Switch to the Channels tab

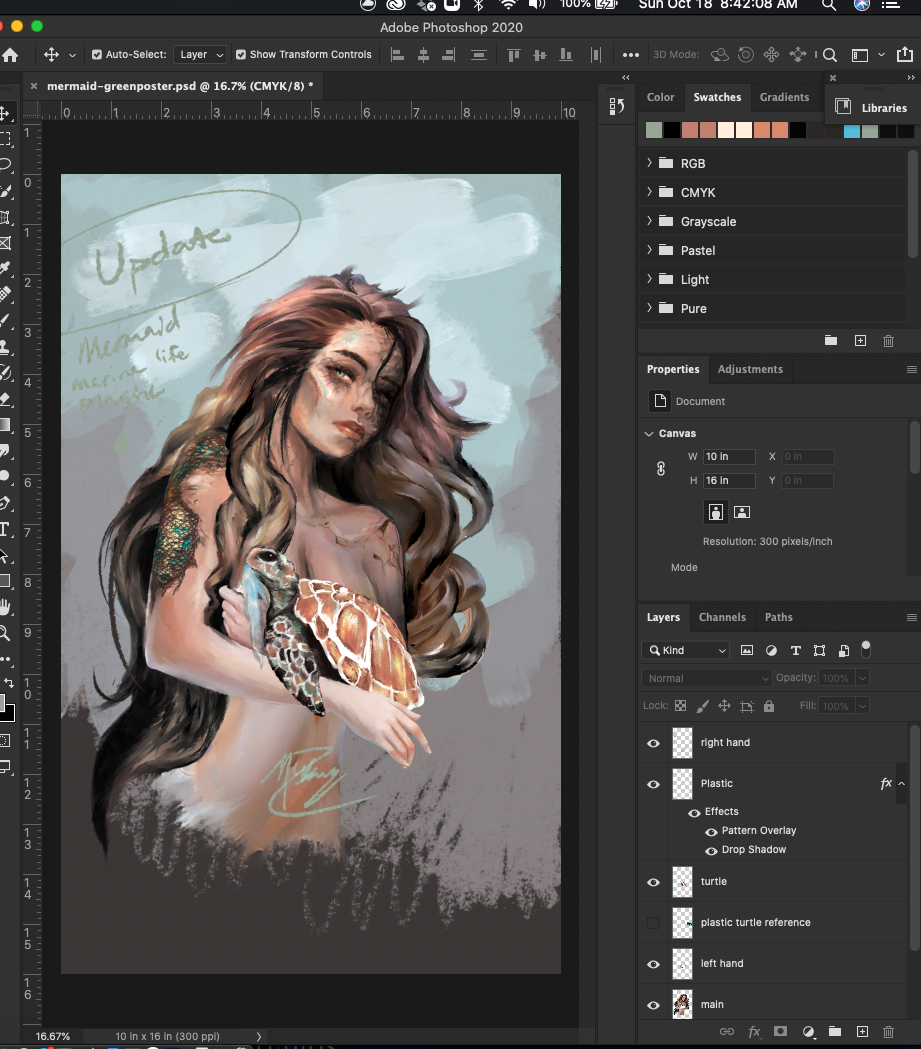point(722,617)
